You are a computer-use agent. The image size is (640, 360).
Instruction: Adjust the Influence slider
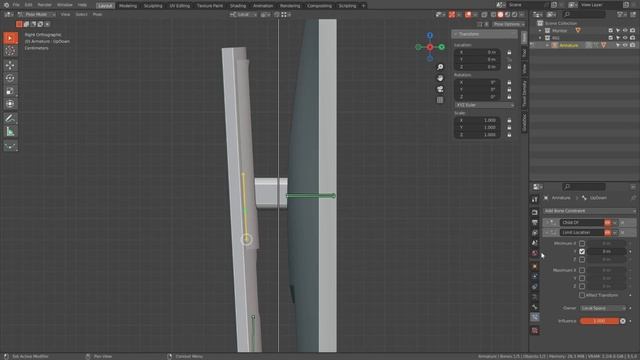click(x=599, y=321)
